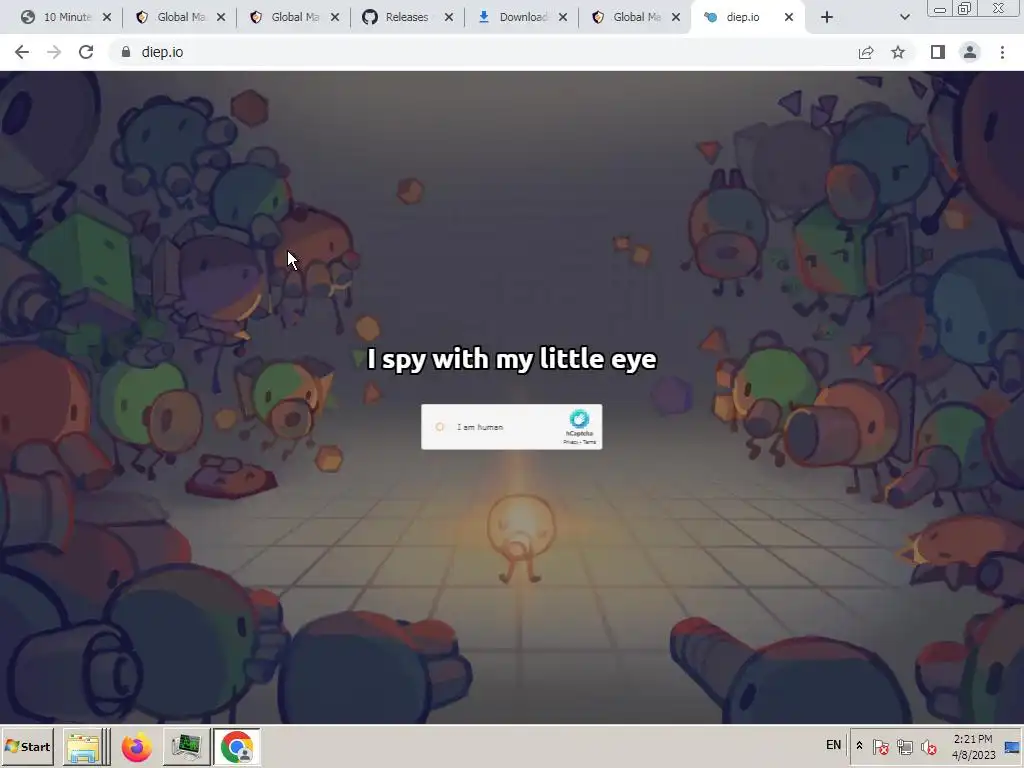Click the diep.io address bar URL
This screenshot has height=768, width=1024.
click(162, 52)
